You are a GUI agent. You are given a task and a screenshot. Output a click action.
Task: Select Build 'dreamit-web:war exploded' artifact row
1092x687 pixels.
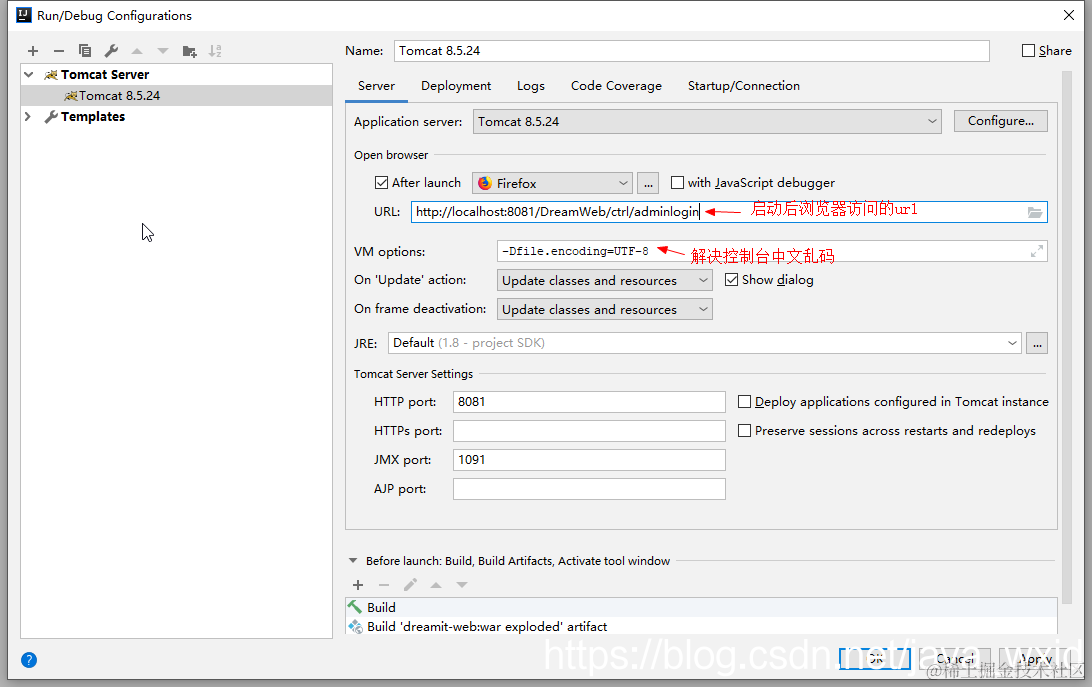pyautogui.click(x=701, y=626)
